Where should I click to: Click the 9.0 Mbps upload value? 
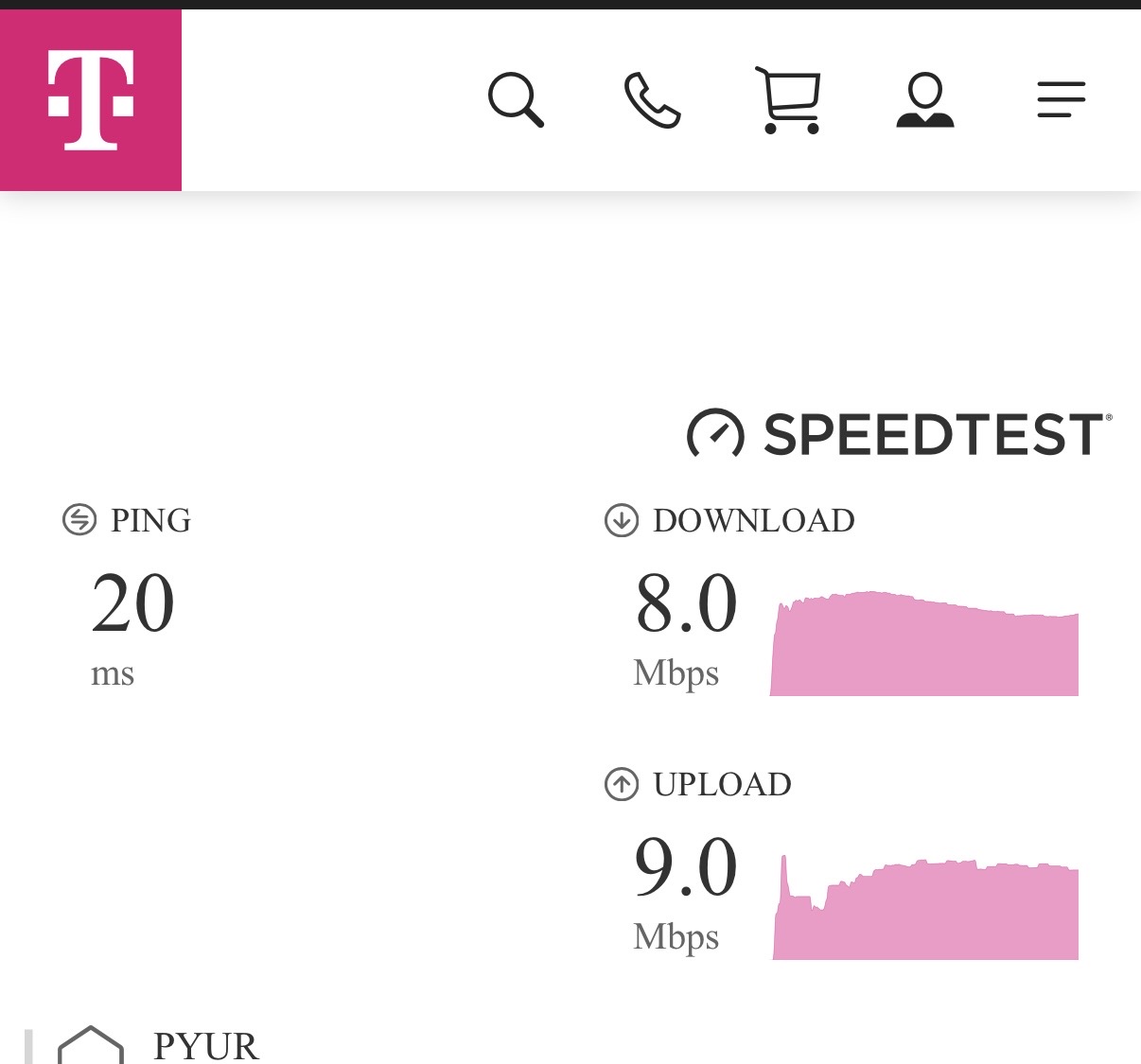[x=686, y=868]
